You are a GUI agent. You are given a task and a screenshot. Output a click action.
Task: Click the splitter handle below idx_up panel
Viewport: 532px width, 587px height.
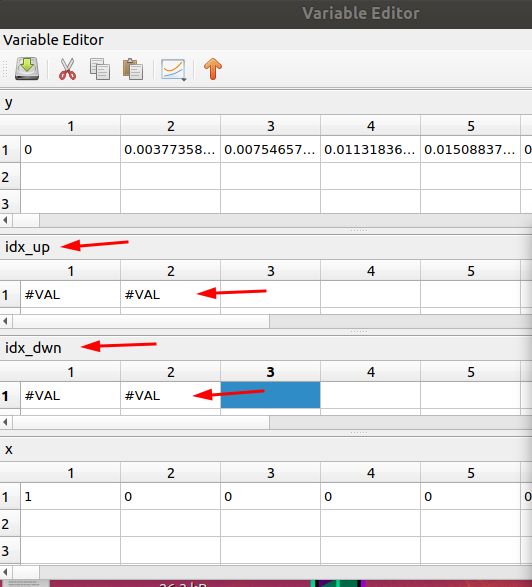359,331
